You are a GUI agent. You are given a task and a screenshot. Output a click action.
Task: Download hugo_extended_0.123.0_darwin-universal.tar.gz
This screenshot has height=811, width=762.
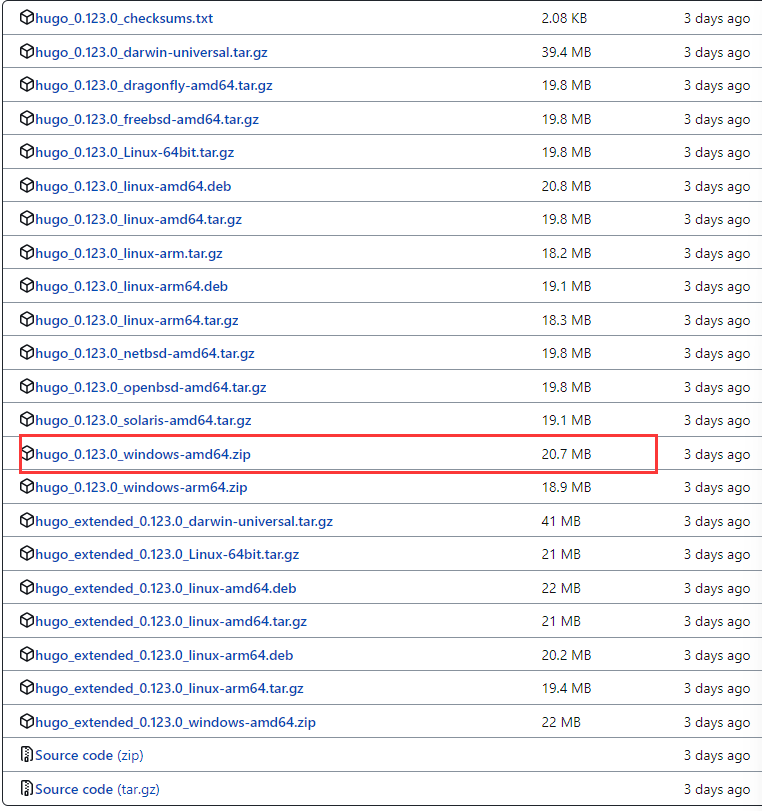(184, 521)
